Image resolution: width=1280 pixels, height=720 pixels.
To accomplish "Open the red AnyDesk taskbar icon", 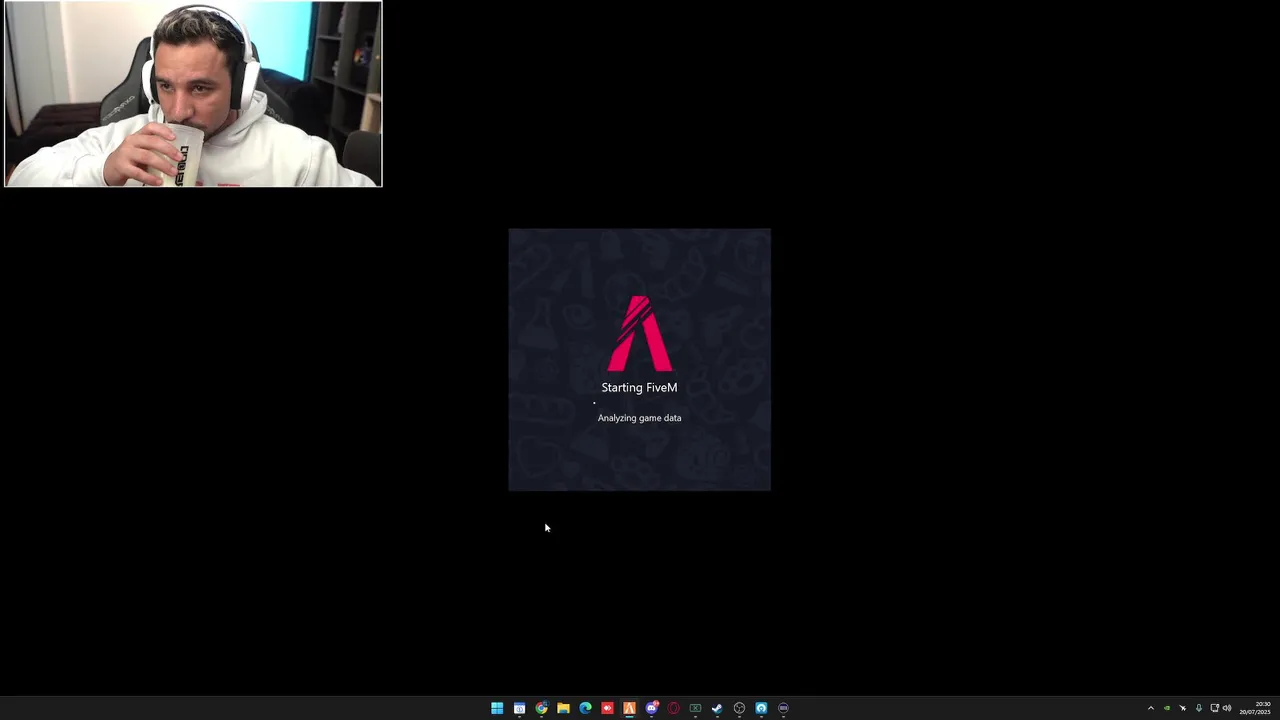I will 607,708.
